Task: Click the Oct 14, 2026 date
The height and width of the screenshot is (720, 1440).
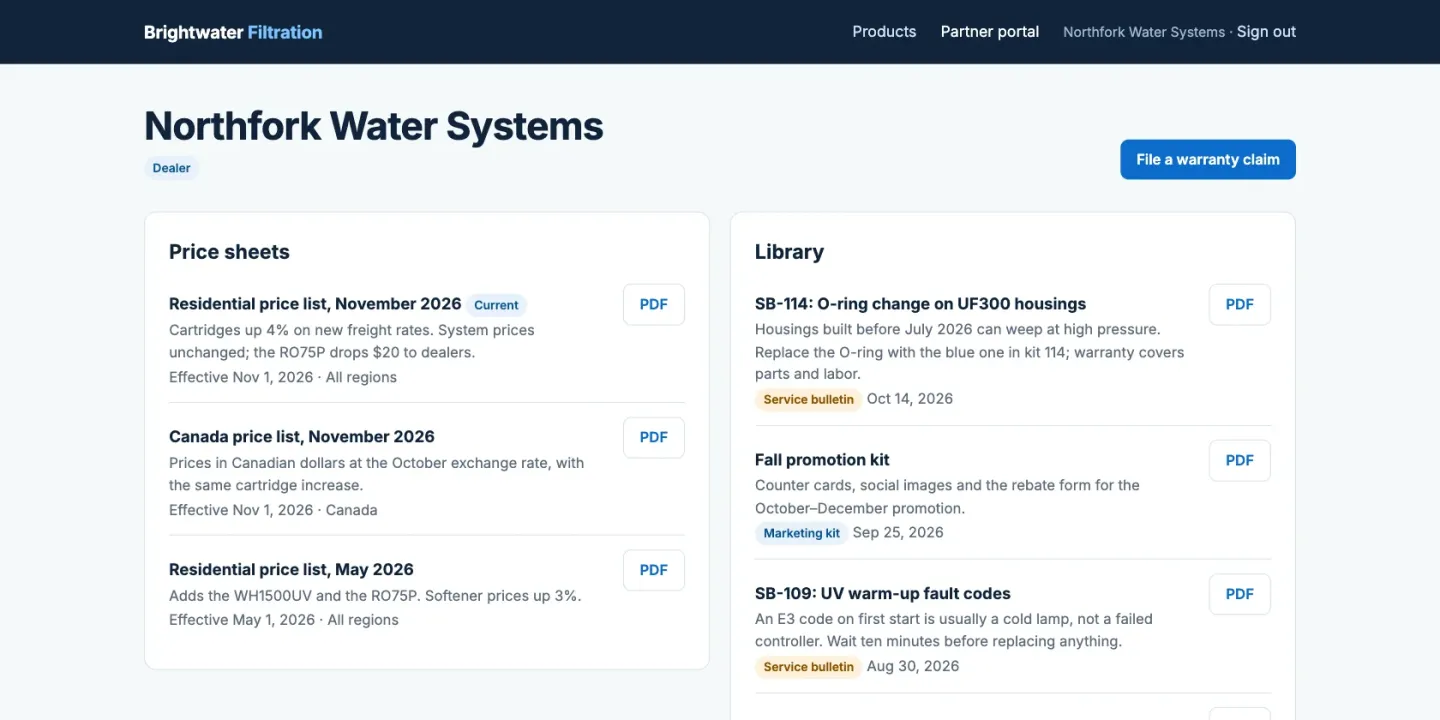Action: point(910,399)
